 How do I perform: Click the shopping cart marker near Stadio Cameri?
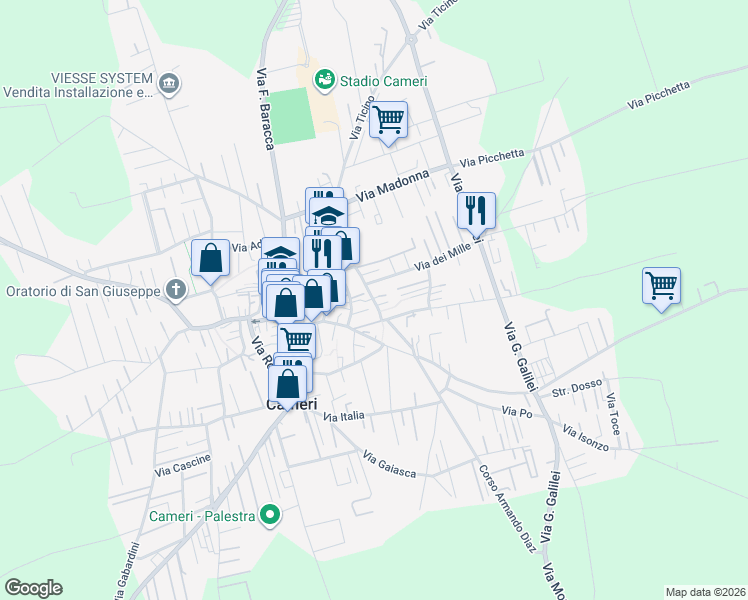388,121
